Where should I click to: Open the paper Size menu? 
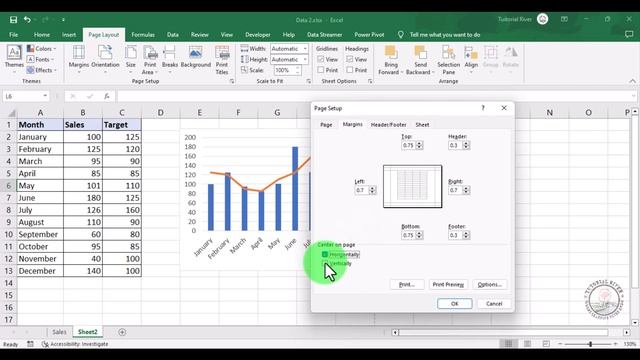click(131, 60)
